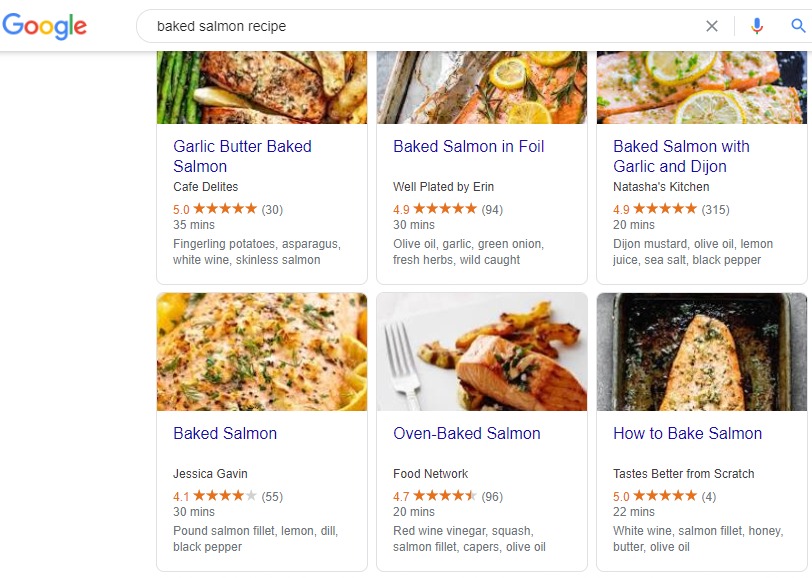Click the Garlic and Dijon salmon photo
The image size is (812, 578).
[702, 88]
